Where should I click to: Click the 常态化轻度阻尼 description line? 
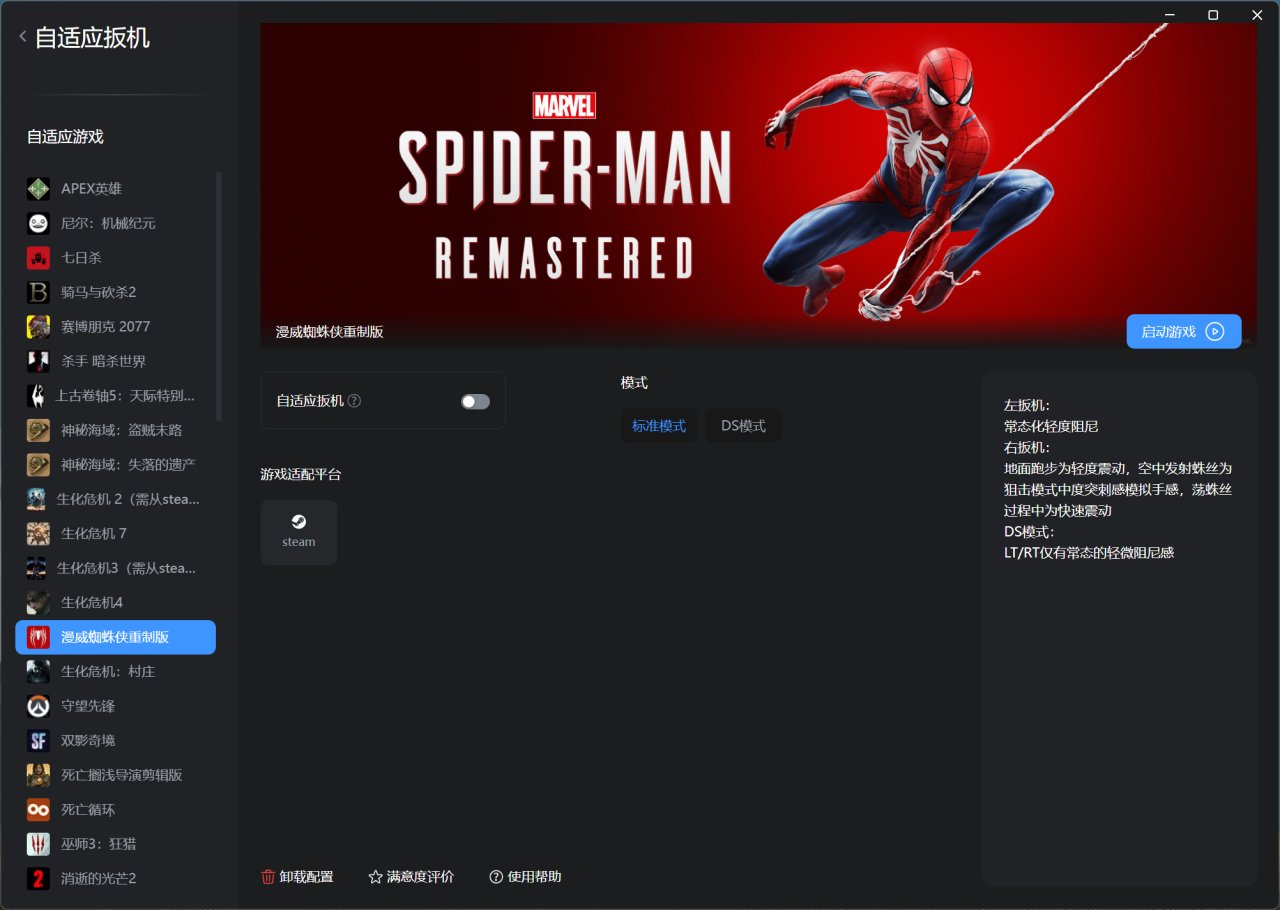1051,426
